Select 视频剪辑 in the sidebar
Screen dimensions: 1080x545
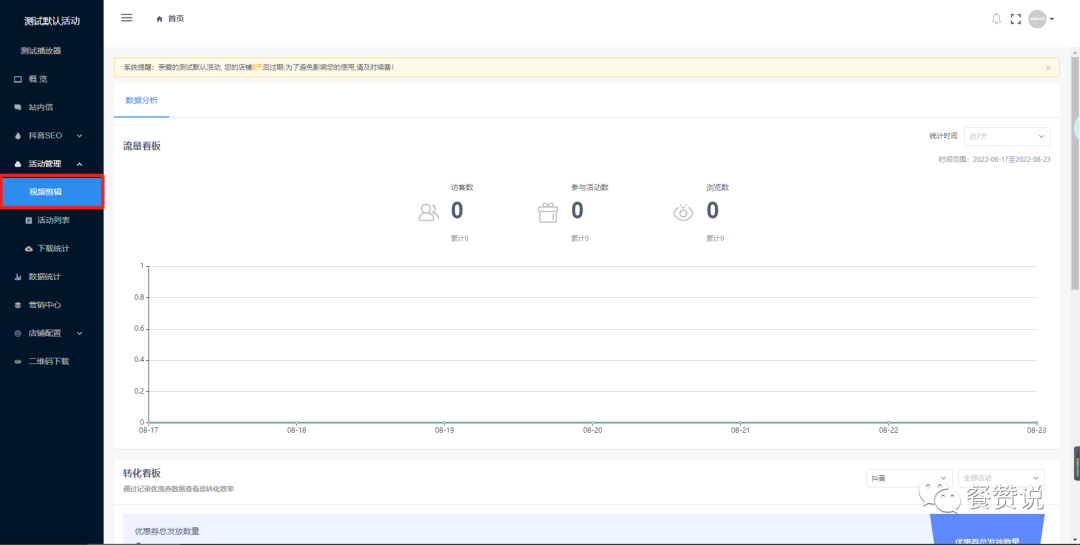pos(52,192)
